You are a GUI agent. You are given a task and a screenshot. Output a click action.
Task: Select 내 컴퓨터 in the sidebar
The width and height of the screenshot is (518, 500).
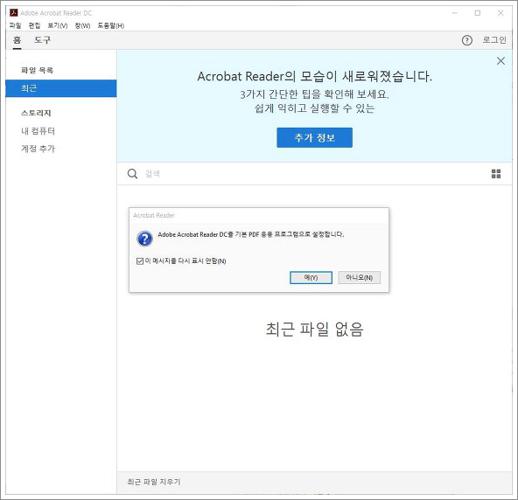pos(38,131)
